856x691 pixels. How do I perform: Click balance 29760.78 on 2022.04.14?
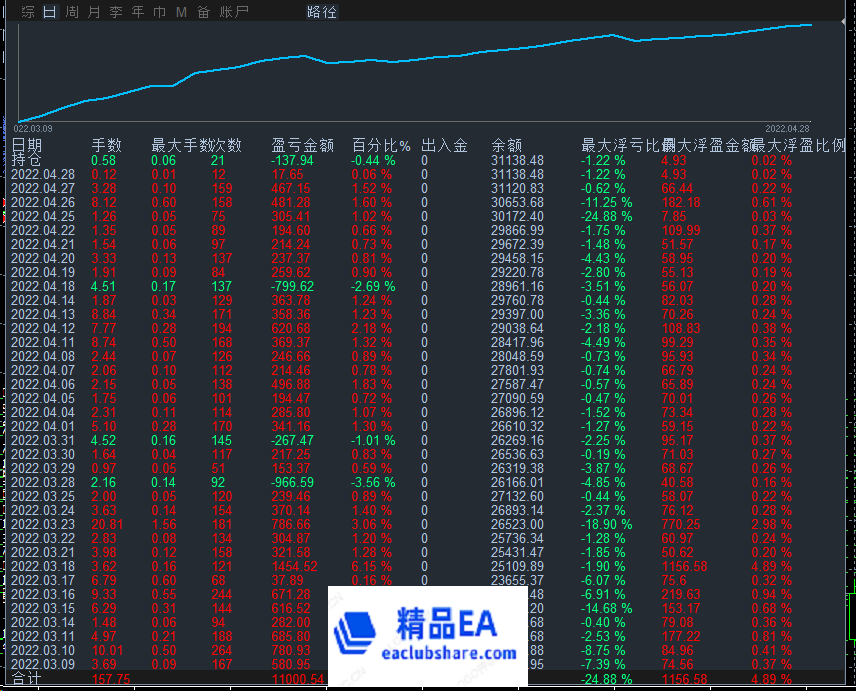coord(517,300)
